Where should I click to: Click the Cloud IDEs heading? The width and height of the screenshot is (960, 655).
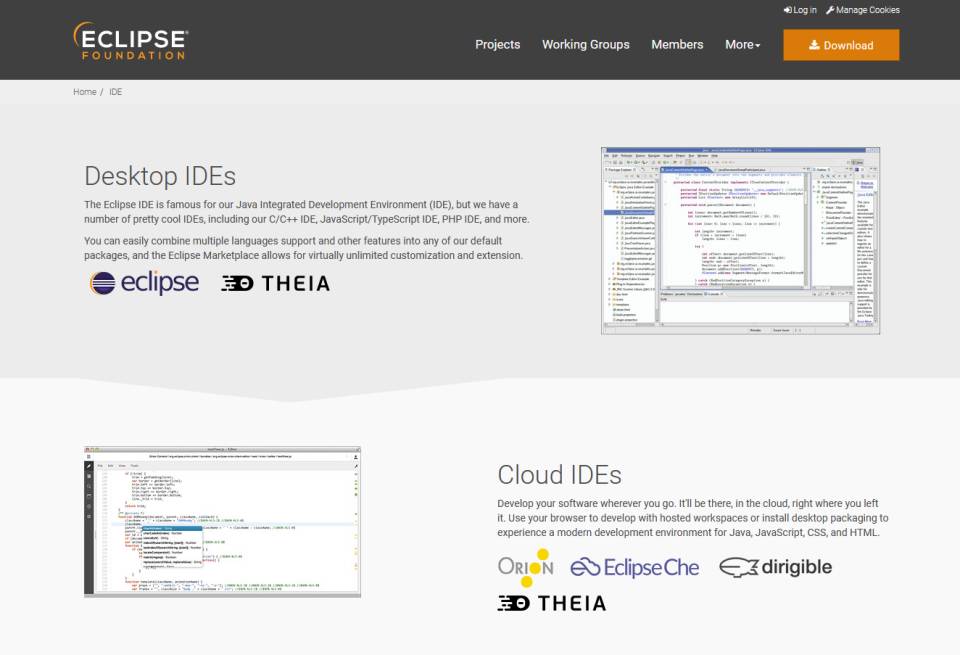coord(559,475)
